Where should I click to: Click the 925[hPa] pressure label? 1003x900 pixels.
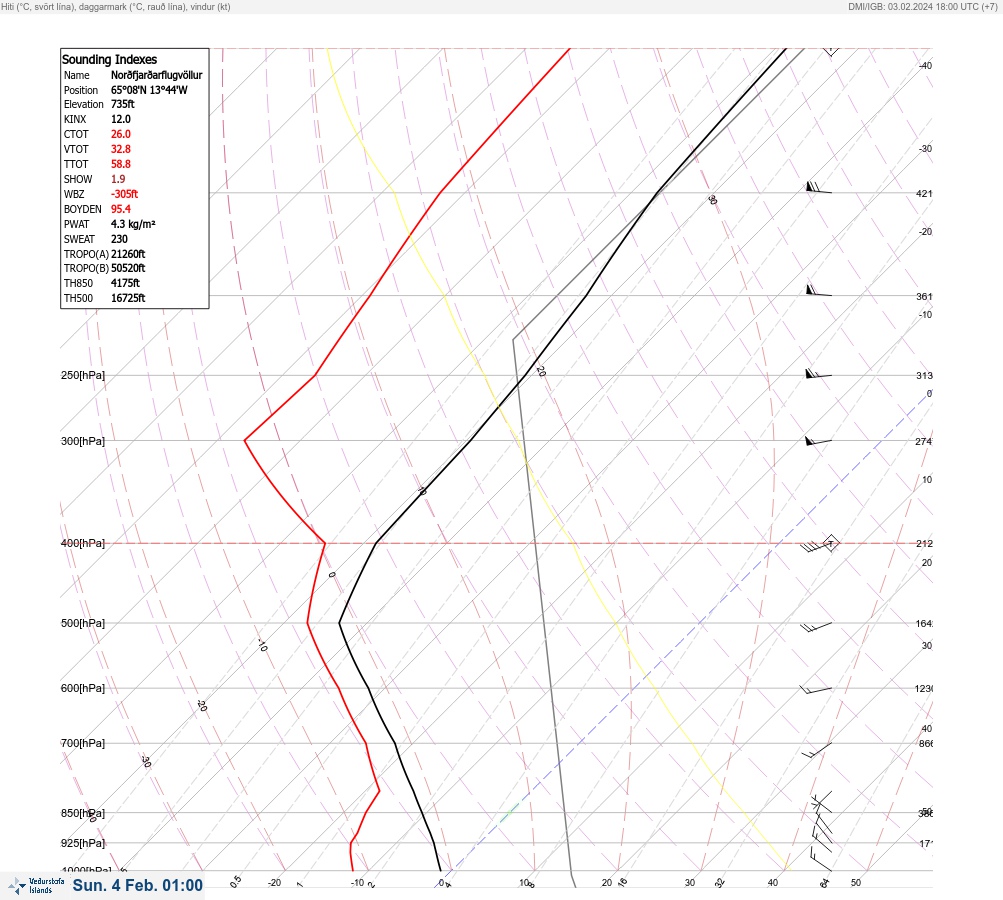[x=83, y=843]
